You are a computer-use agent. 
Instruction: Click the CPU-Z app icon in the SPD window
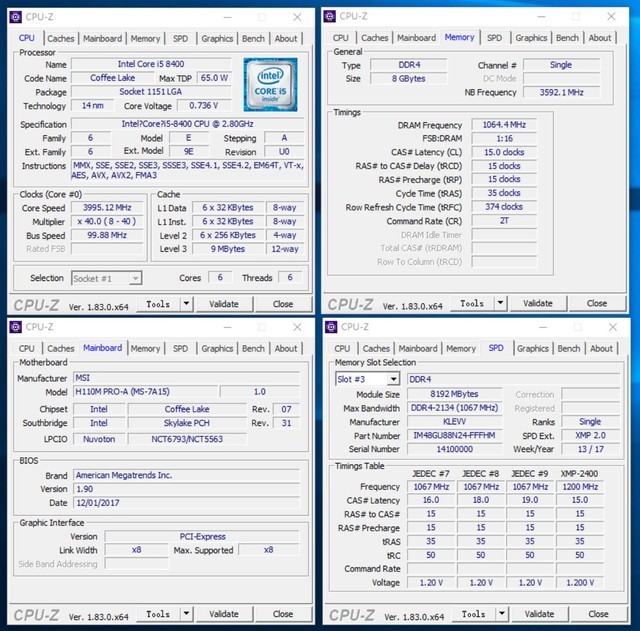click(x=331, y=327)
